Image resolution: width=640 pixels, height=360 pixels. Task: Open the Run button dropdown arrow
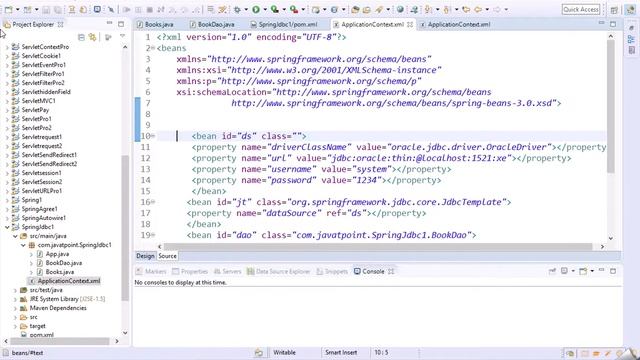tap(265, 9)
